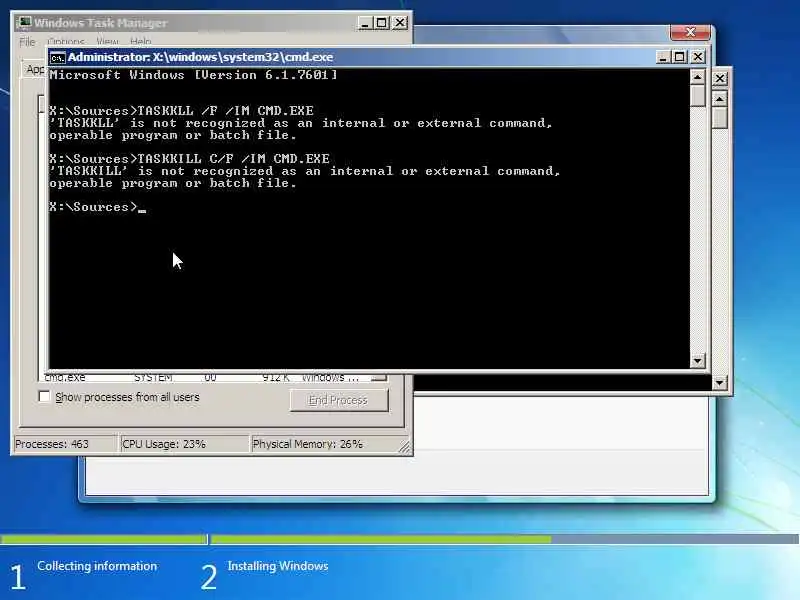Select cmd.exe row in process list
The height and width of the screenshot is (600, 800).
[206, 378]
